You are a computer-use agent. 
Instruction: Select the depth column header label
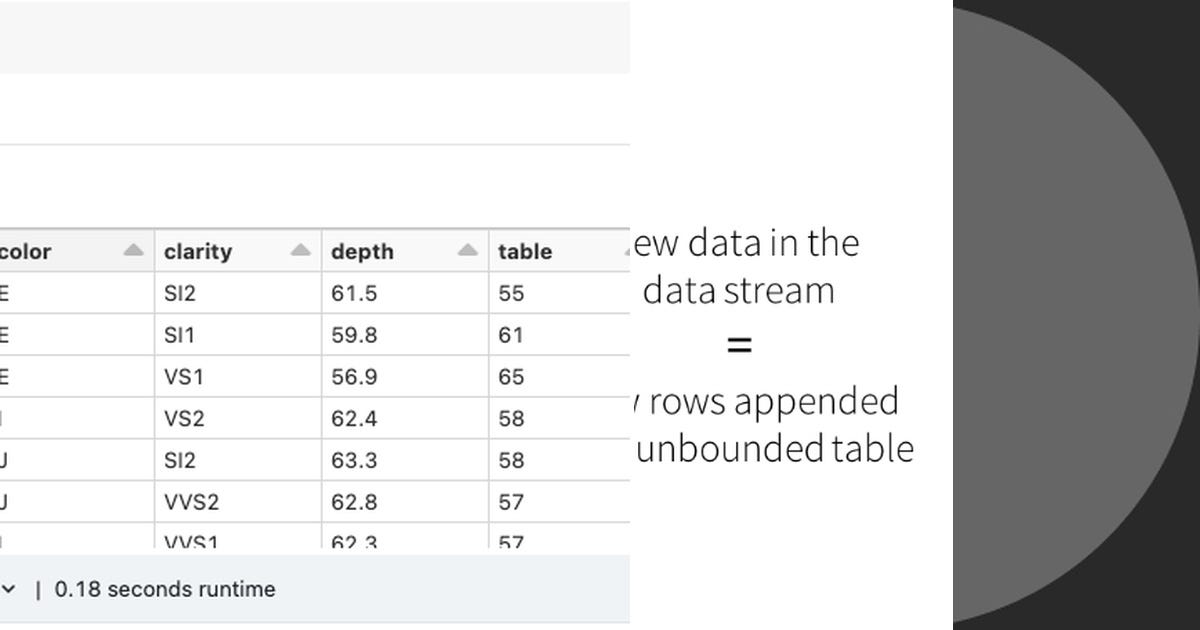point(362,252)
